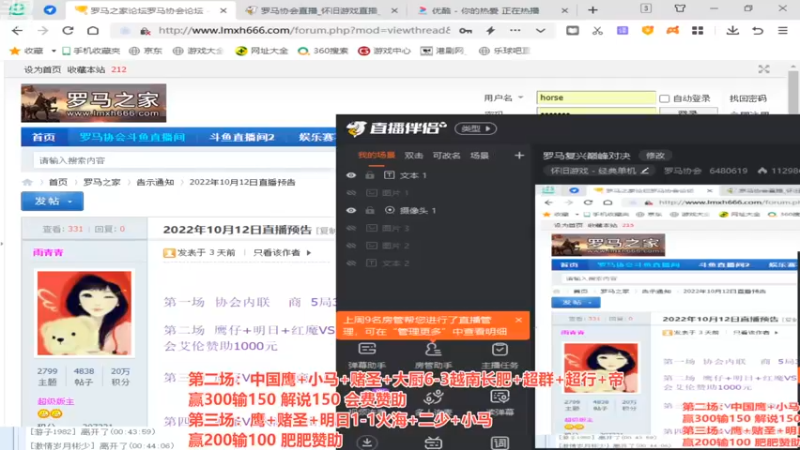Viewport: 800px width, 450px height.
Task: Click the edit pencil next to 怀旧游戏 category
Action: point(645,171)
